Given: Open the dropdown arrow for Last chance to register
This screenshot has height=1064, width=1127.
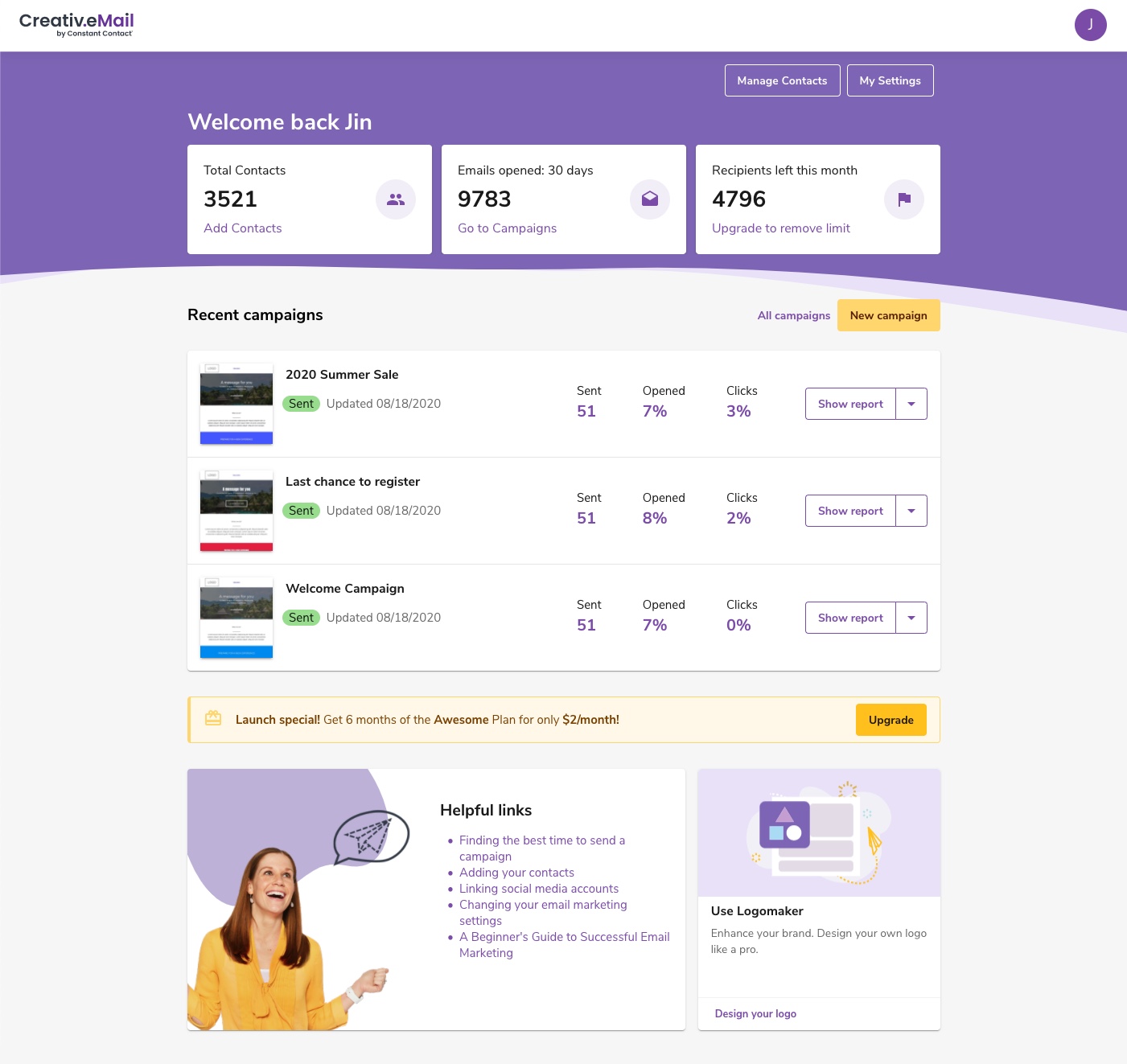Looking at the screenshot, I should pos(911,510).
